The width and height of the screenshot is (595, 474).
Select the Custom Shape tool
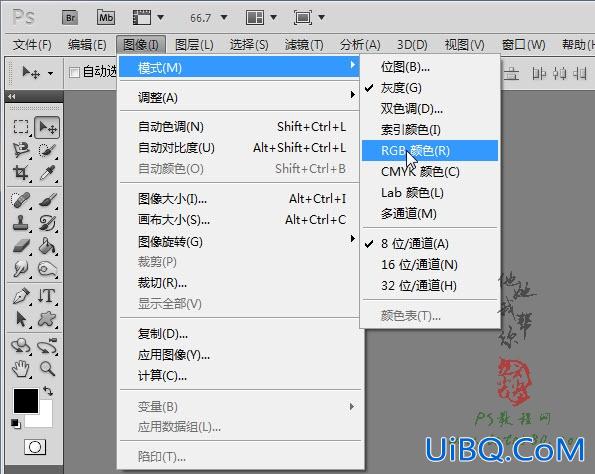[47, 319]
